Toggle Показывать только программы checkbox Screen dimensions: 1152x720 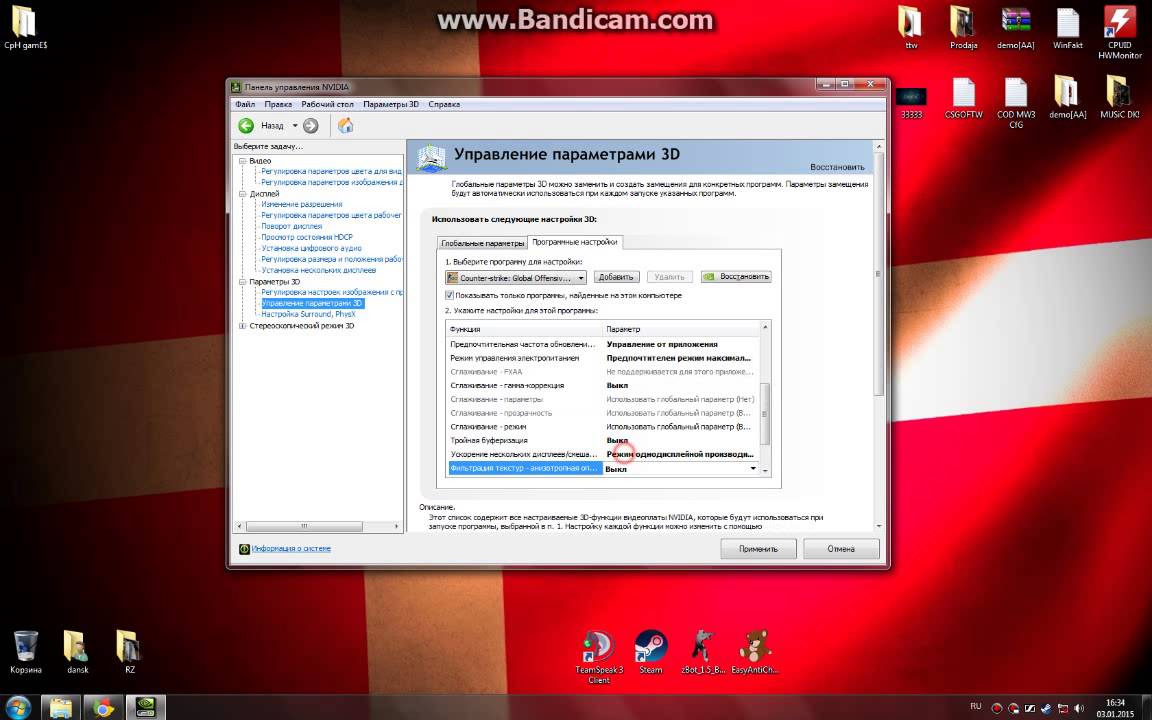pyautogui.click(x=449, y=295)
